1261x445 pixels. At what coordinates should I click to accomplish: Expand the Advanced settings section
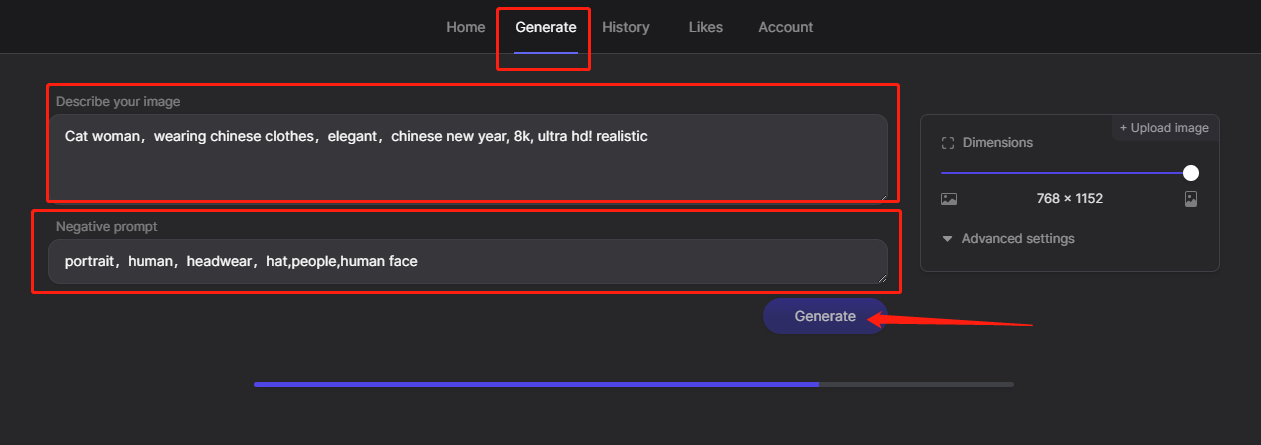[x=1008, y=239]
